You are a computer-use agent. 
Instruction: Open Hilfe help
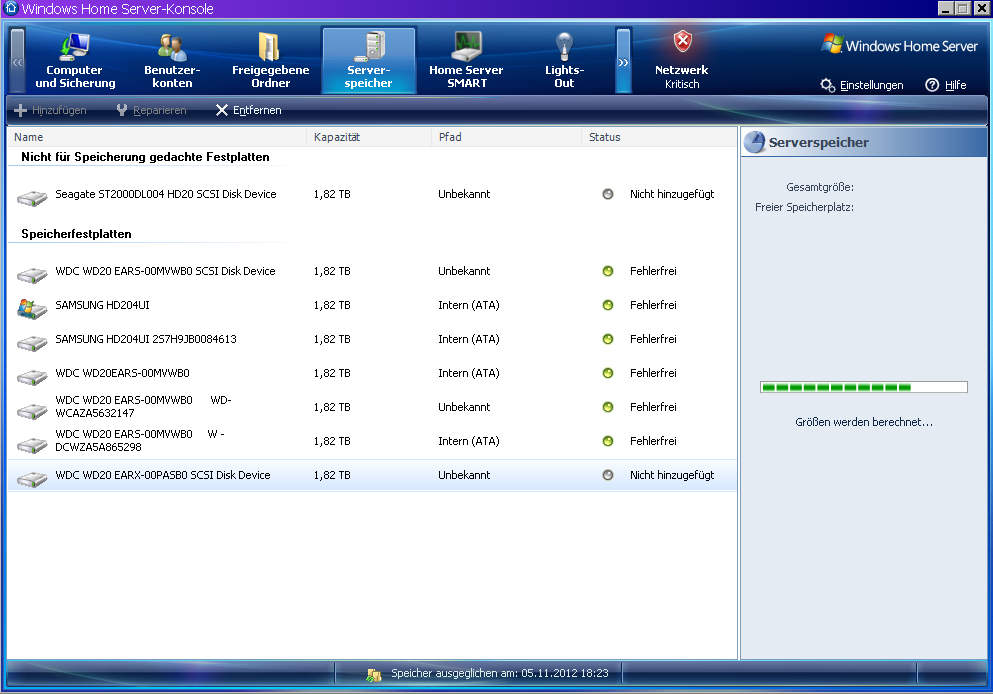point(946,85)
